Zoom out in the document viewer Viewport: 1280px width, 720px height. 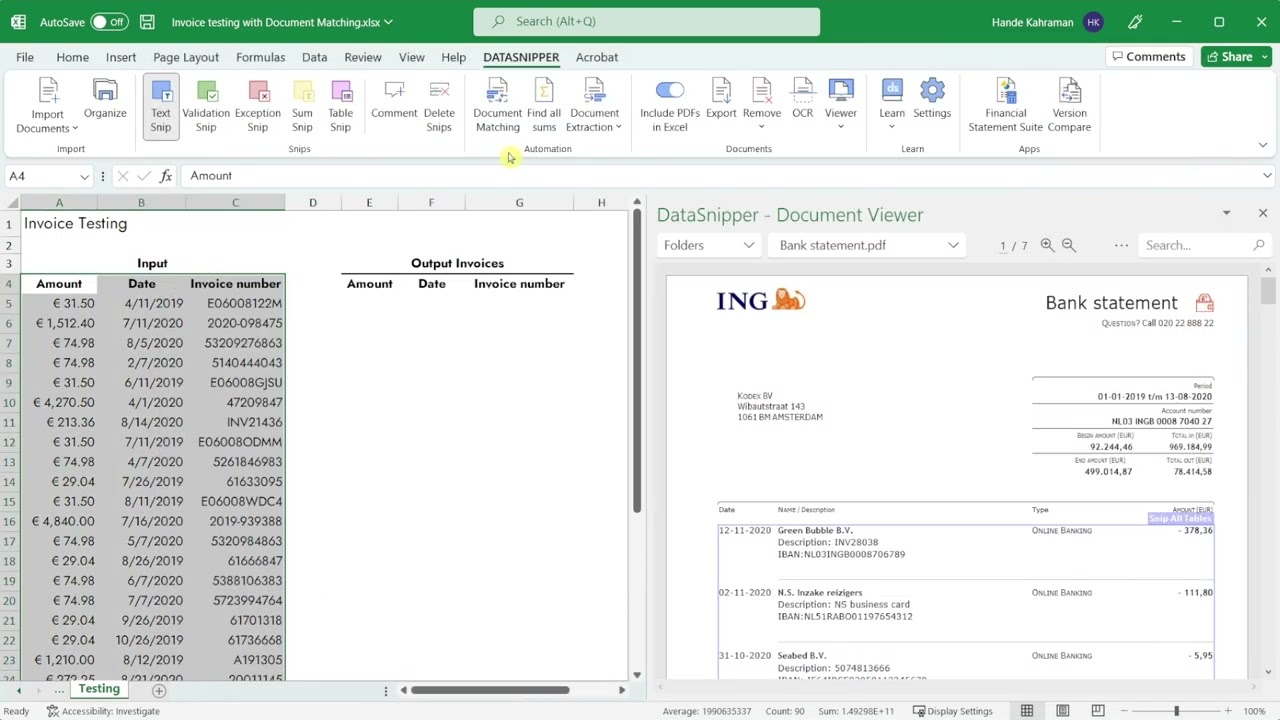(x=1068, y=245)
